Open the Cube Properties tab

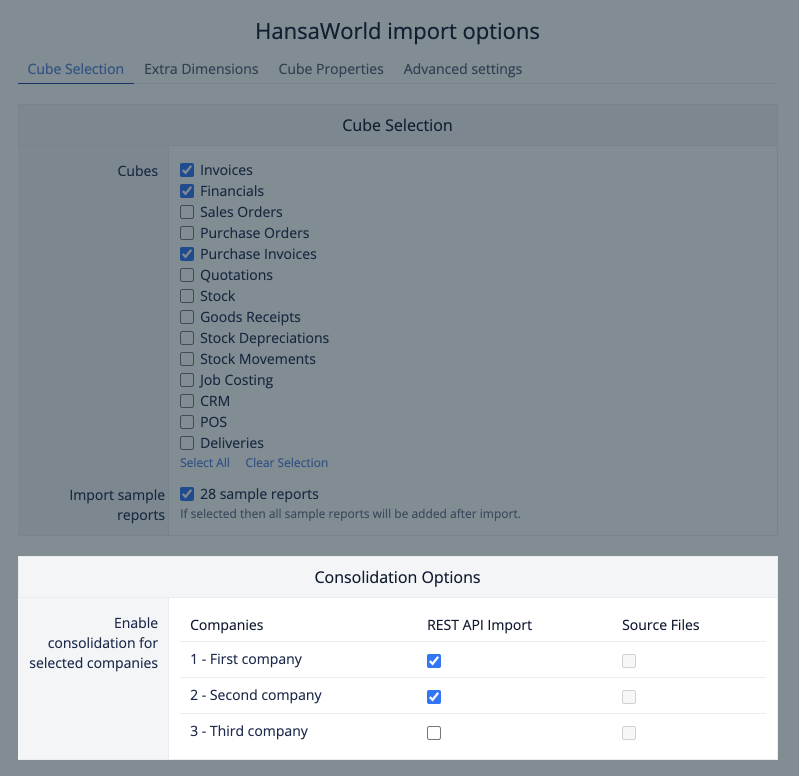click(331, 69)
